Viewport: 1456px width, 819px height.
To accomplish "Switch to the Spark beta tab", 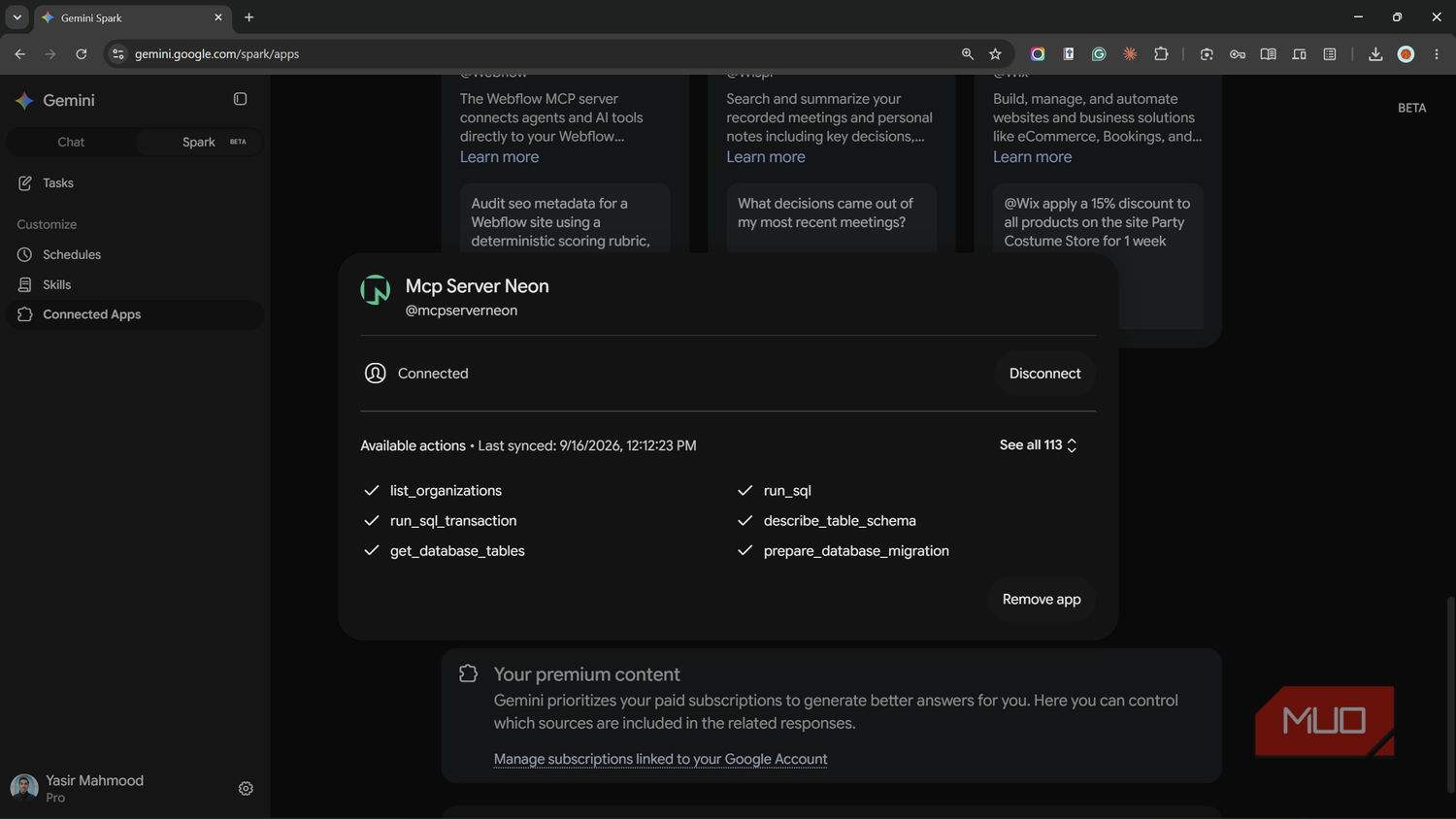I will pos(199,142).
